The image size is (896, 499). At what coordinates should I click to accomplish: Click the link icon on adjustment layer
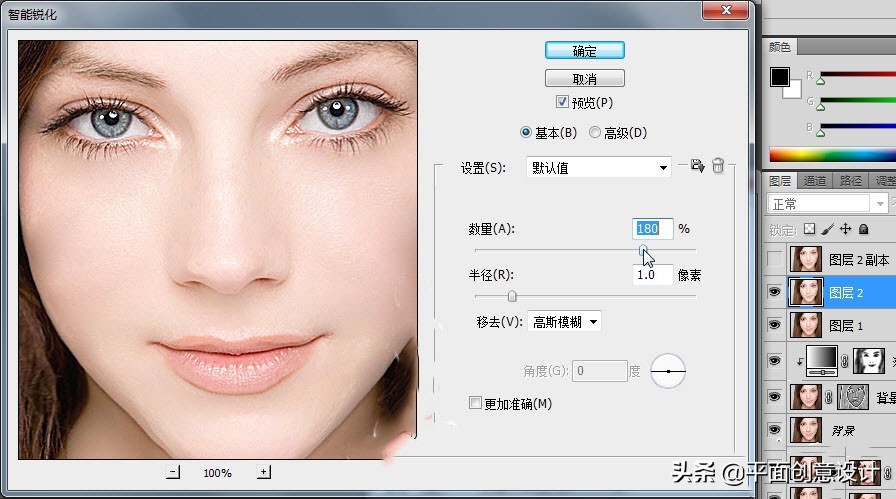tap(845, 361)
